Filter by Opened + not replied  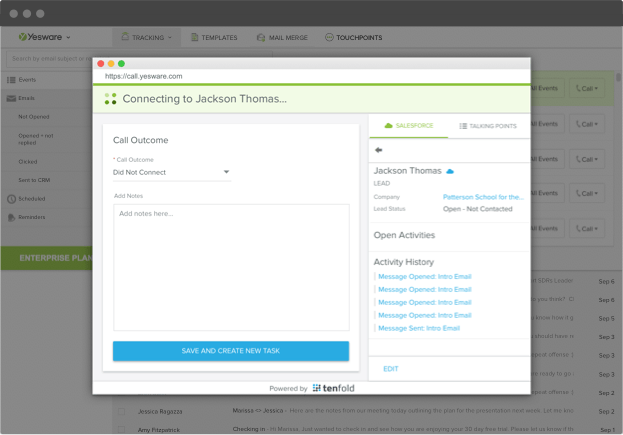pyautogui.click(x=36, y=139)
